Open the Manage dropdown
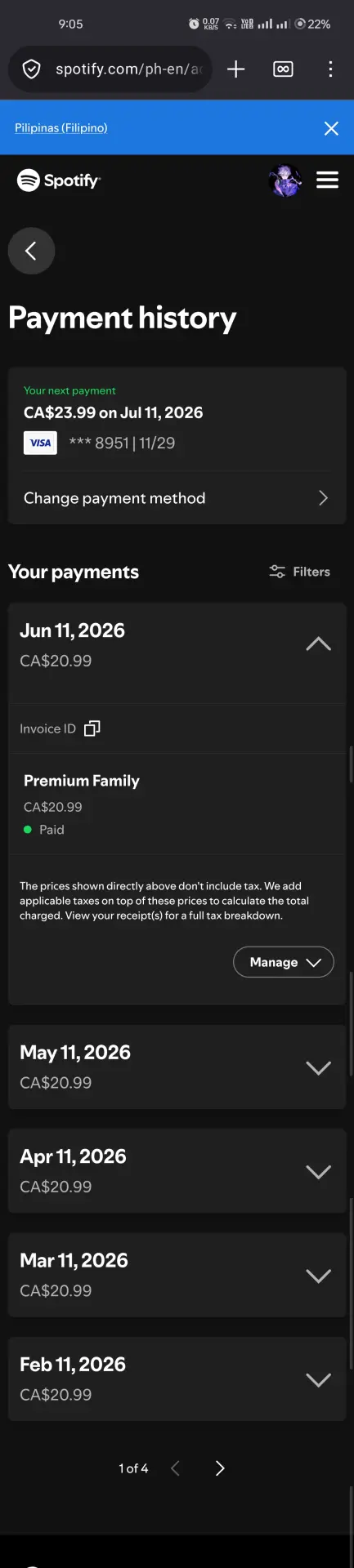This screenshot has height=1568, width=354. coord(284,962)
